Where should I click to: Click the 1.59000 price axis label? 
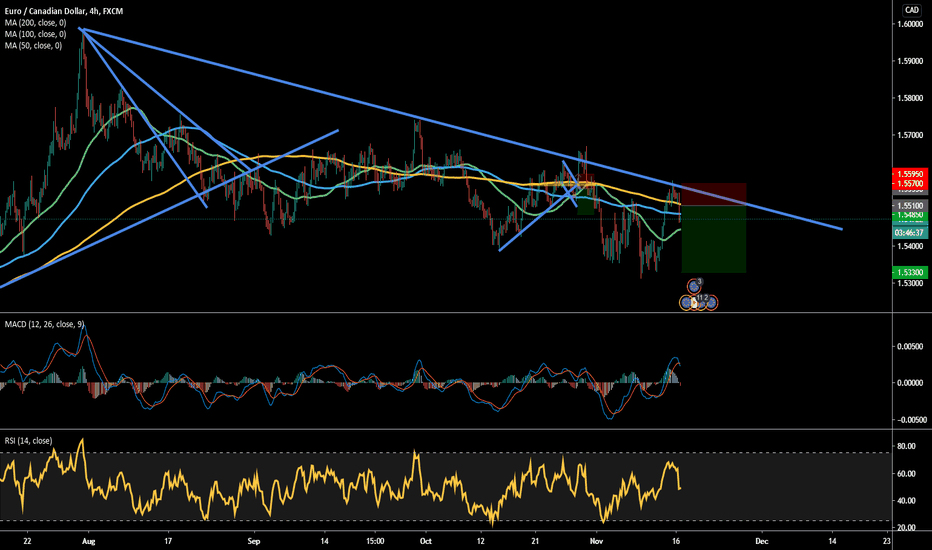(x=910, y=61)
